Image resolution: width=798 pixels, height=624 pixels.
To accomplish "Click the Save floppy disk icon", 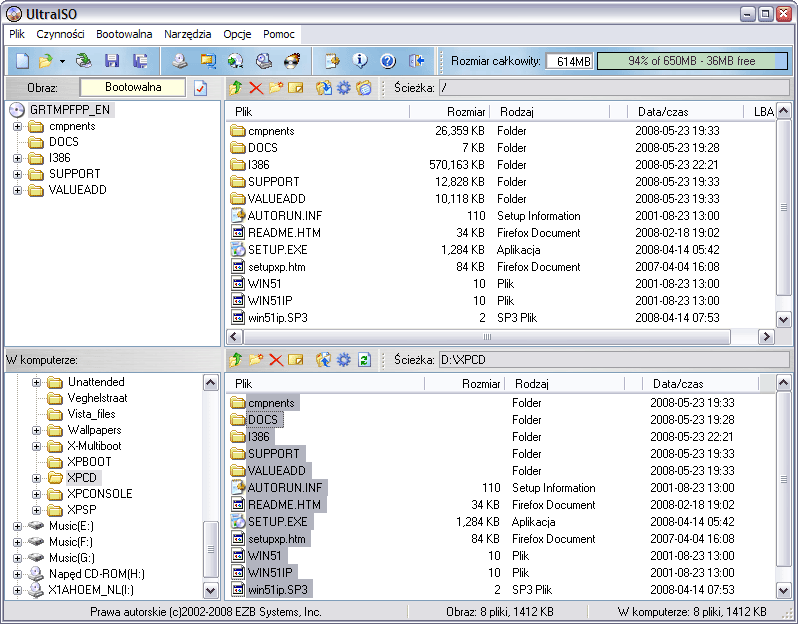I will (112, 61).
